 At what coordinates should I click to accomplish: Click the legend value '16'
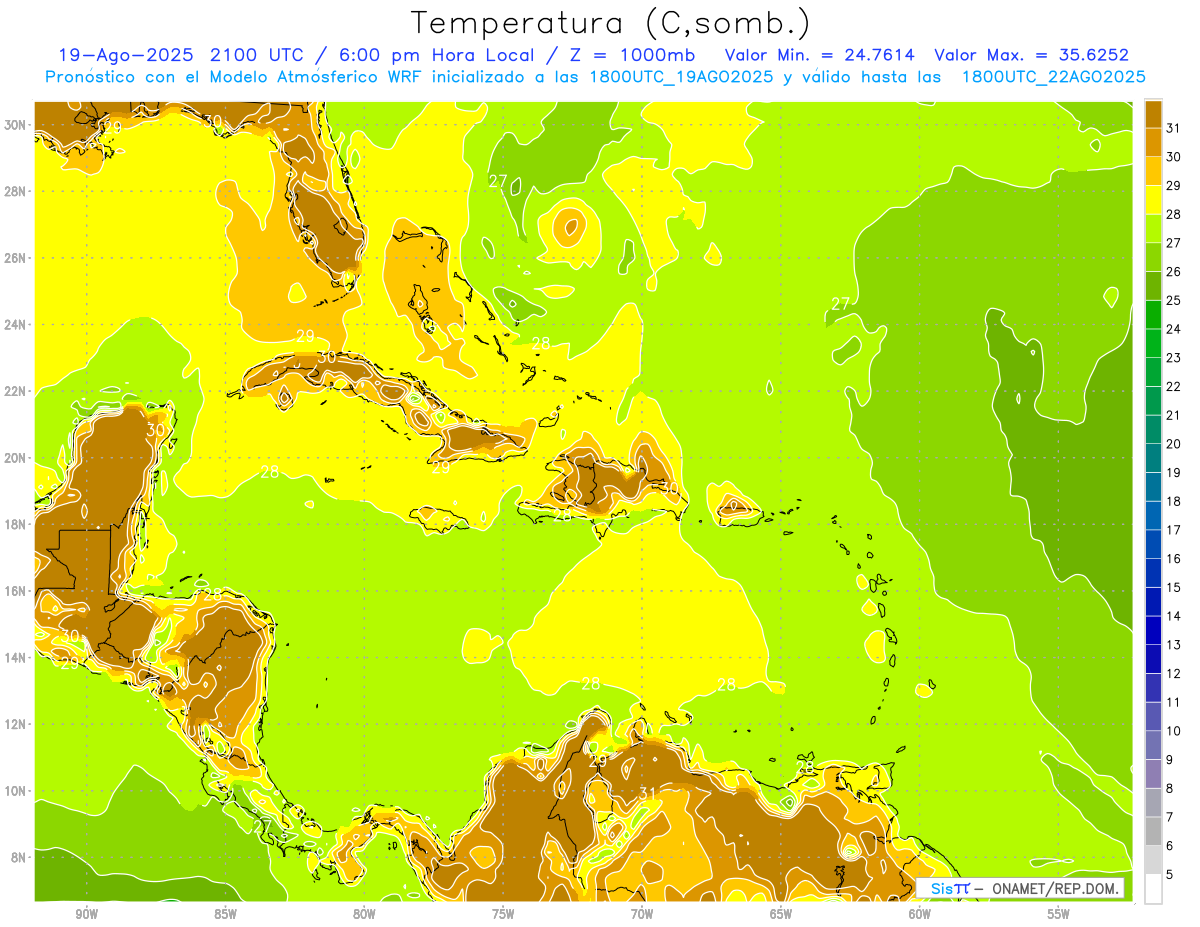(1174, 558)
